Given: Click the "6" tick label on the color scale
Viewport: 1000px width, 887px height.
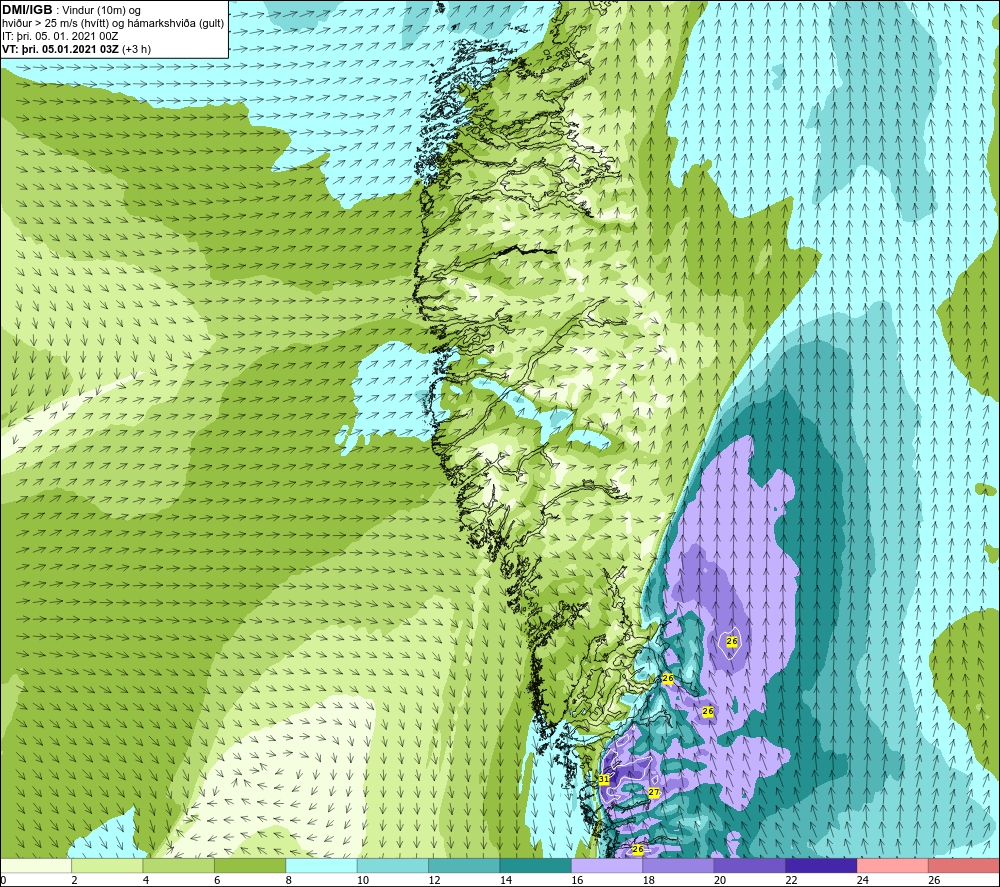Looking at the screenshot, I should pos(217,880).
